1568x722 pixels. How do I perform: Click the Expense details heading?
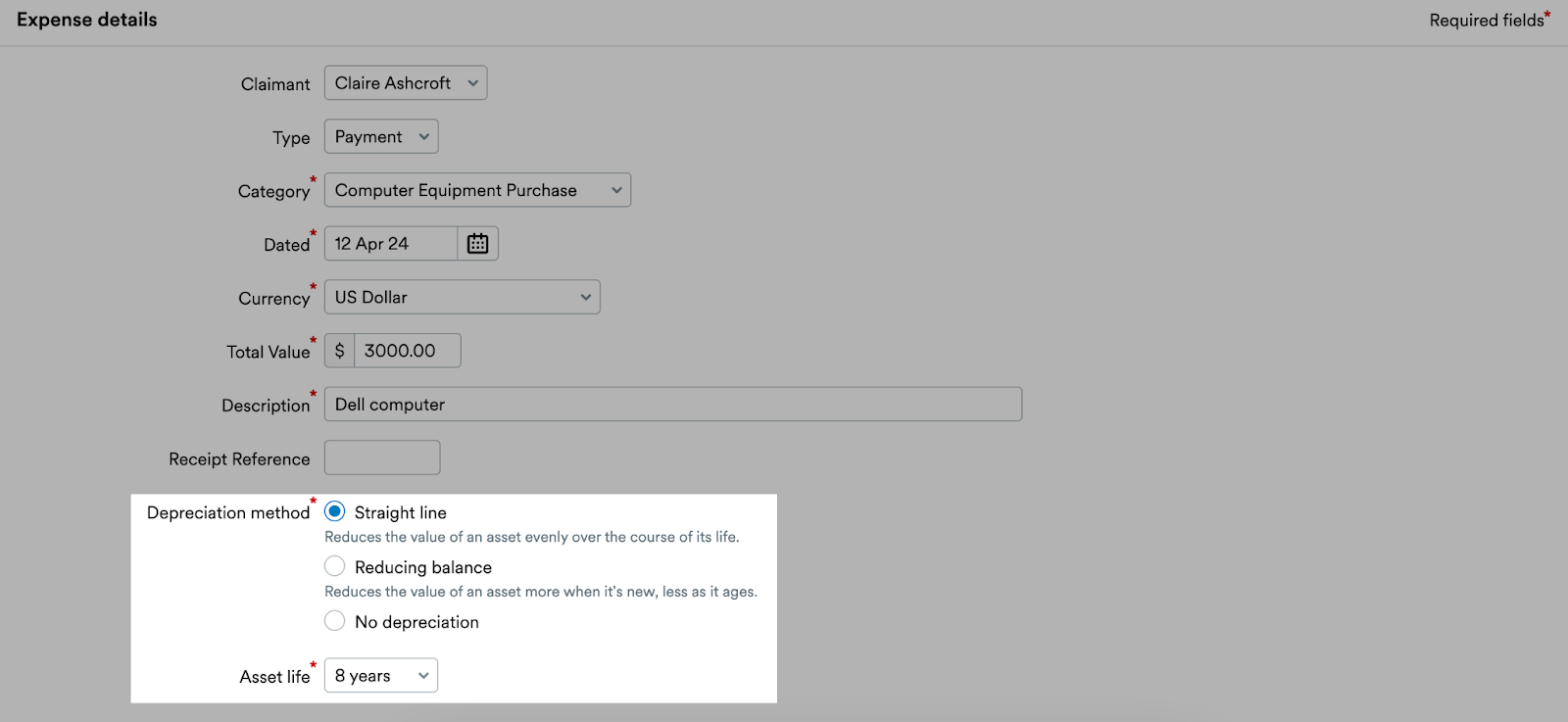[x=87, y=20]
